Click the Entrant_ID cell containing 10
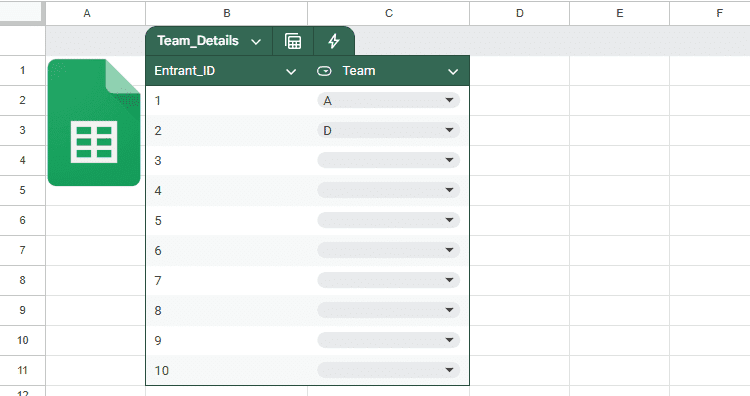Viewport: 750px width, 396px height. (227, 370)
